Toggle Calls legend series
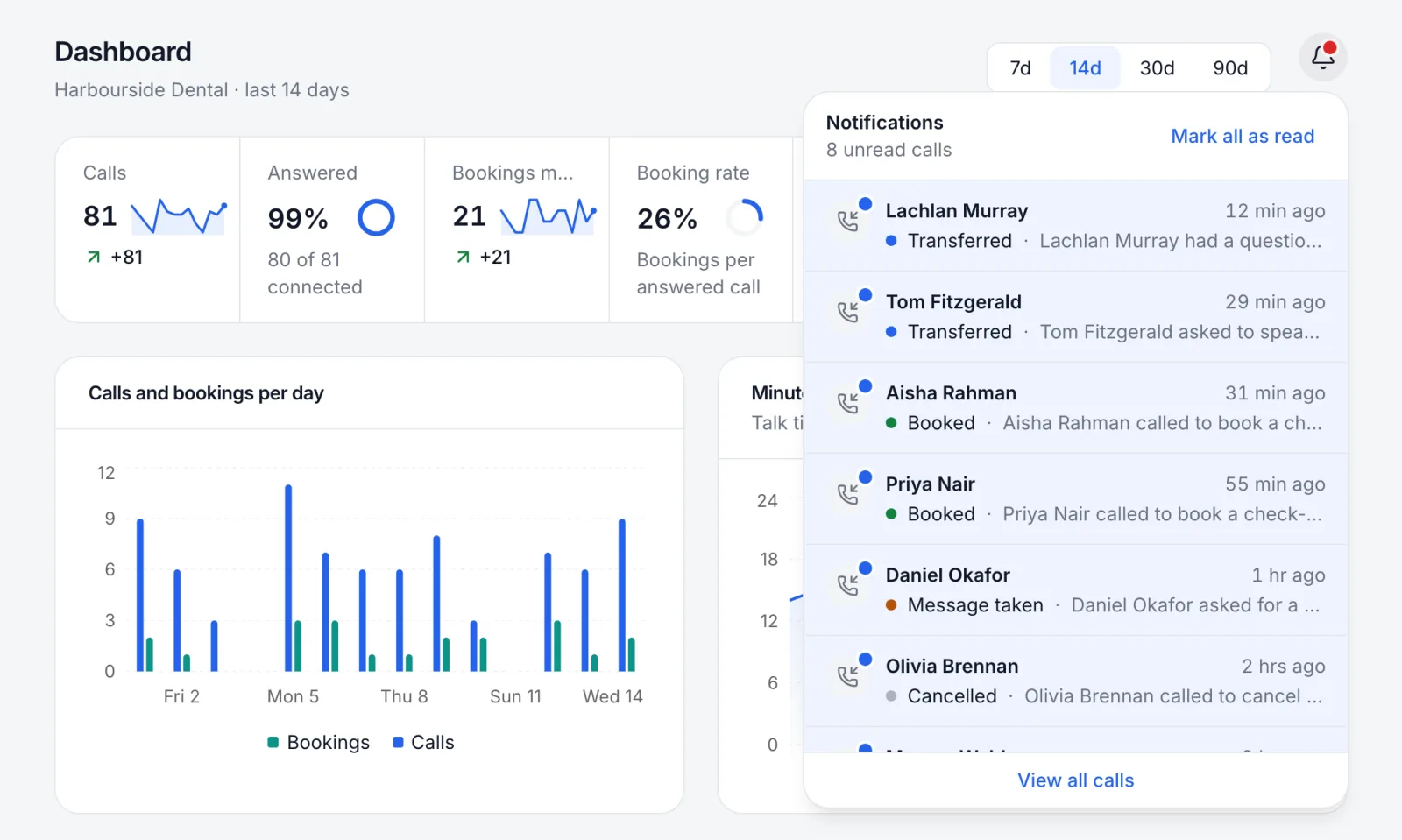 pos(423,743)
